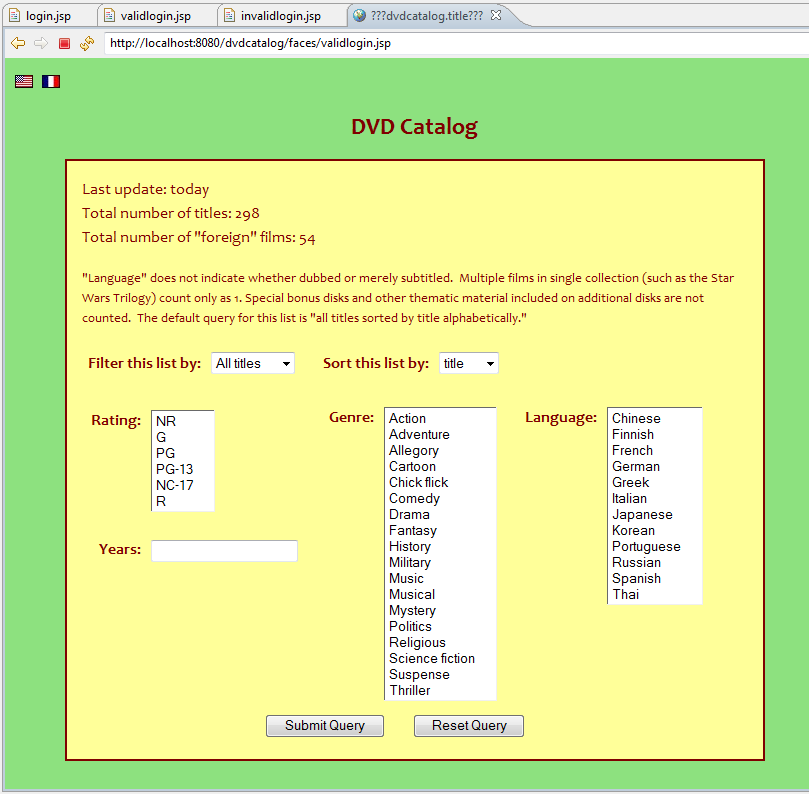Open the Filter this list by dropdown
The height and width of the screenshot is (794, 809).
253,363
